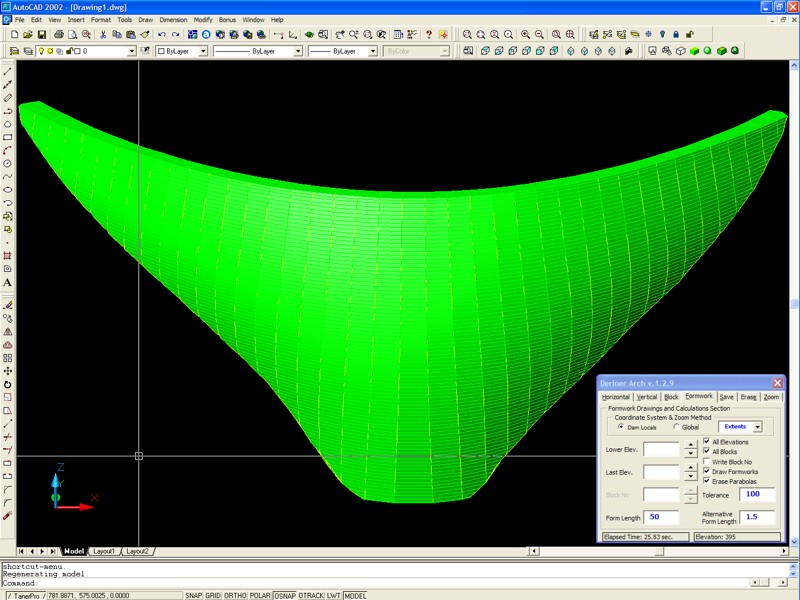This screenshot has height=600, width=800.
Task: Uncheck the Erase Parabolas checkbox
Action: pos(707,481)
